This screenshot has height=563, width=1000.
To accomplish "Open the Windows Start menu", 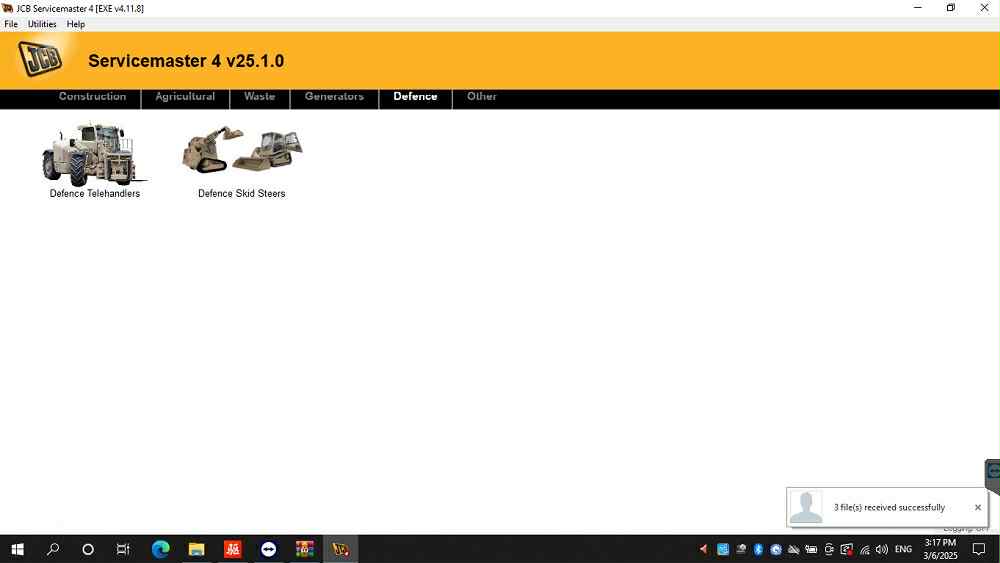I will [x=18, y=549].
